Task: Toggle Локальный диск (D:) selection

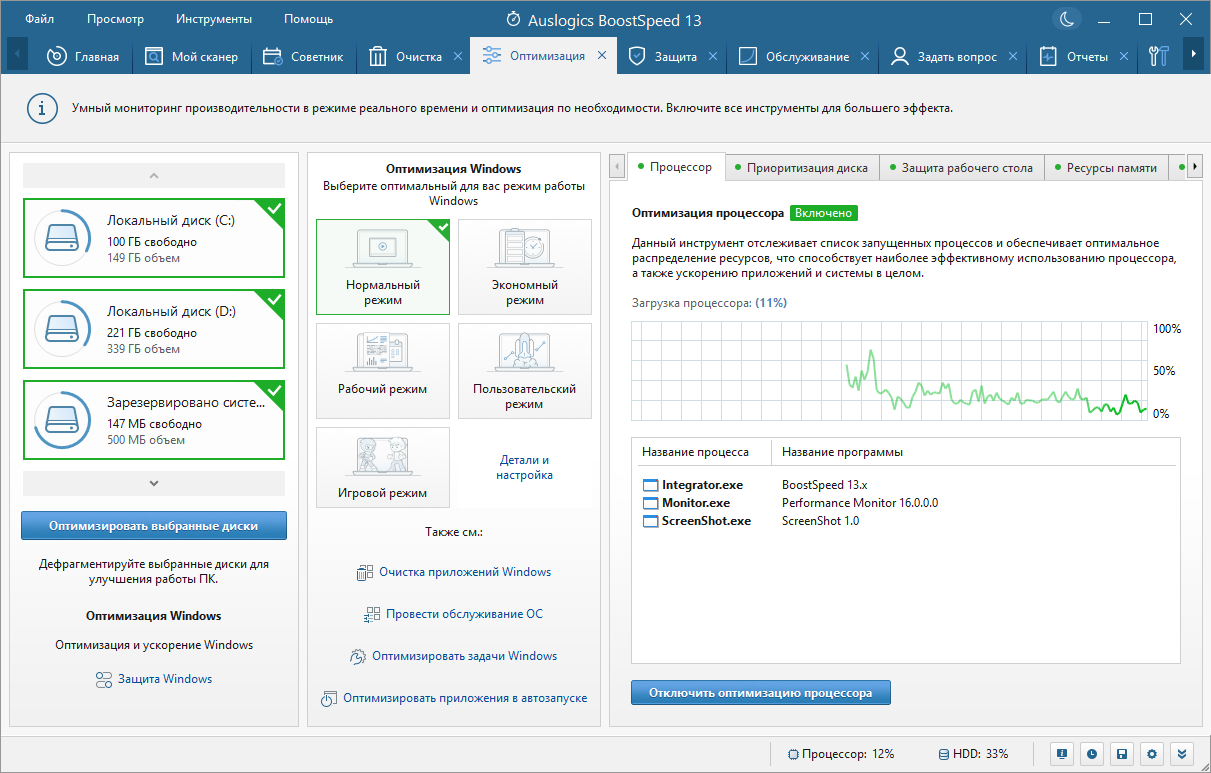Action: pyautogui.click(x=154, y=329)
